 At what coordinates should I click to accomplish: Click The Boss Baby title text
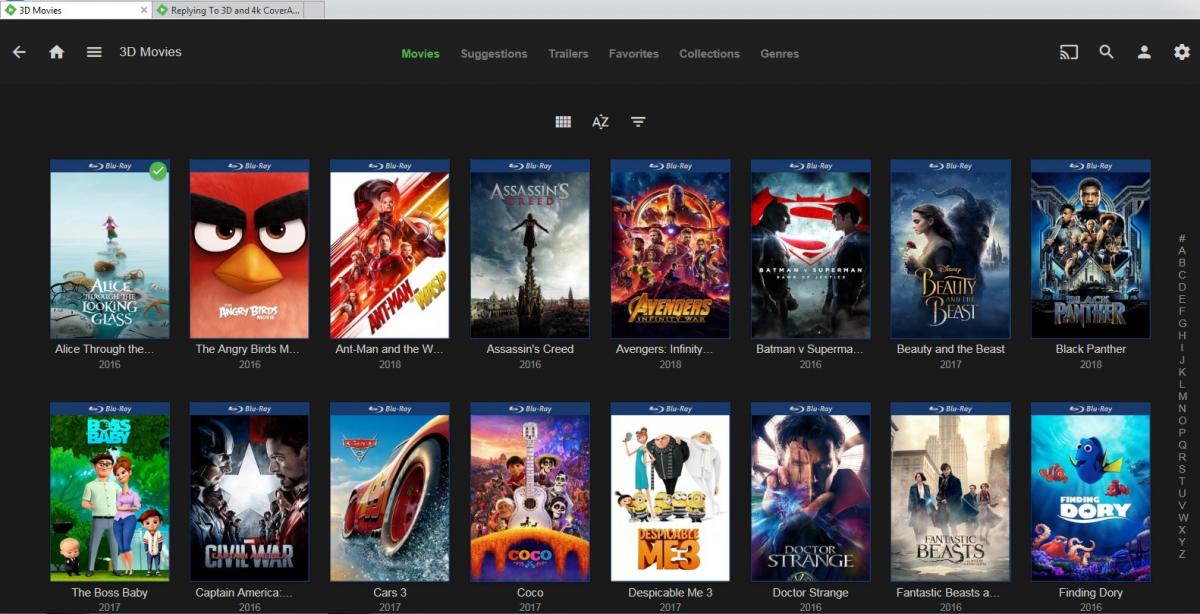point(110,593)
